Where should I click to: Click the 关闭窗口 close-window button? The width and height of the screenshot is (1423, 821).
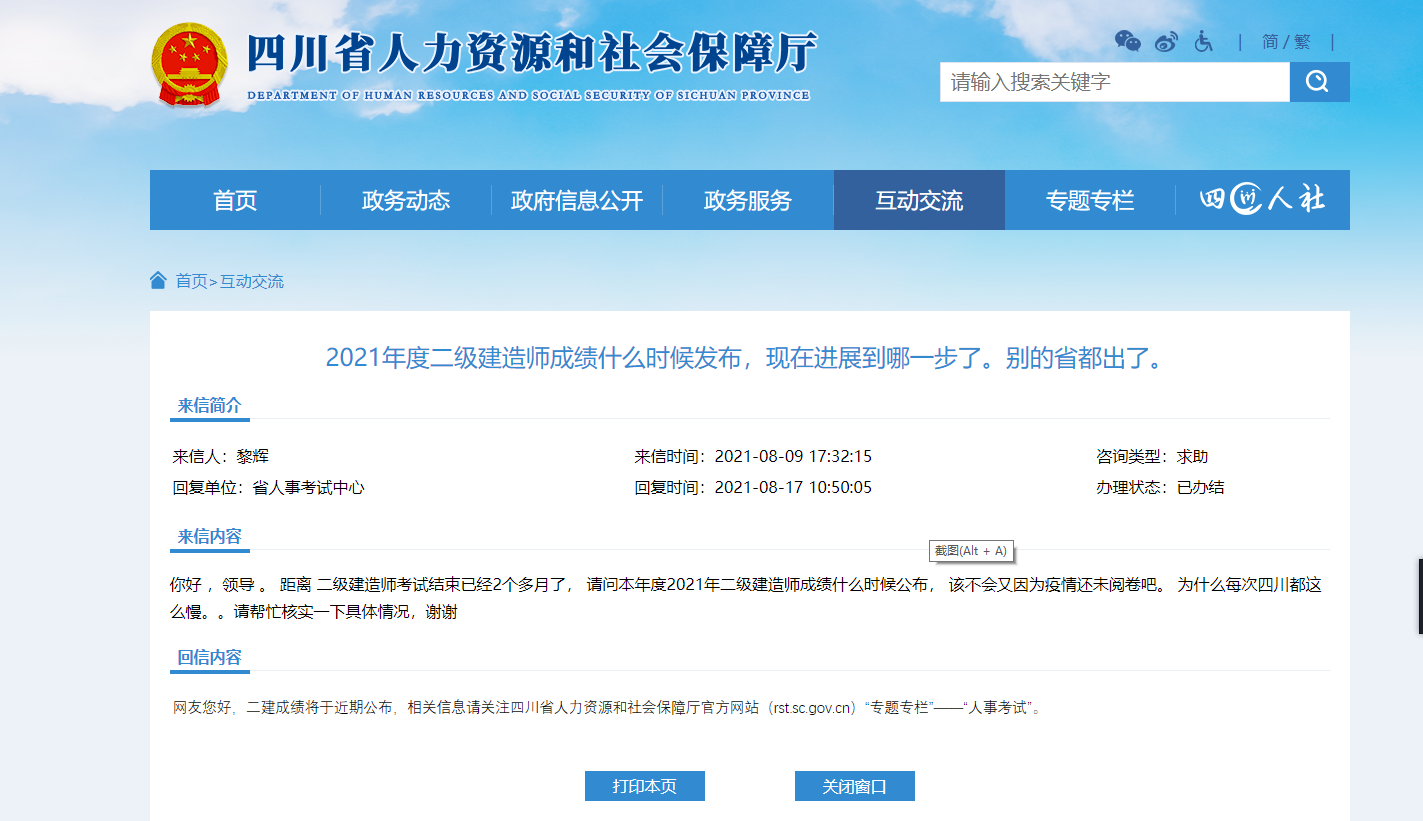click(854, 786)
